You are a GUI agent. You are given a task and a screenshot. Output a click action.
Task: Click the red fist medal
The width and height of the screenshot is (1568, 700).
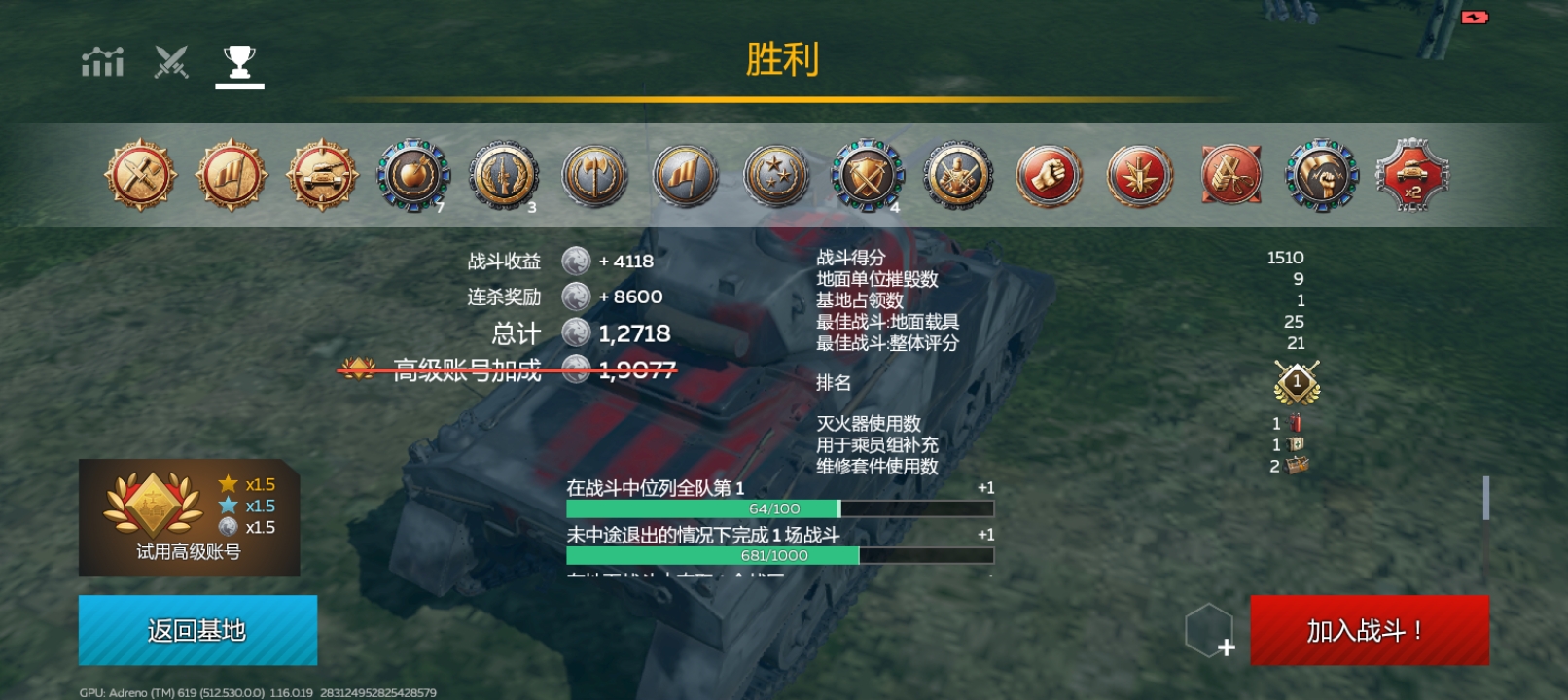pos(1049,176)
